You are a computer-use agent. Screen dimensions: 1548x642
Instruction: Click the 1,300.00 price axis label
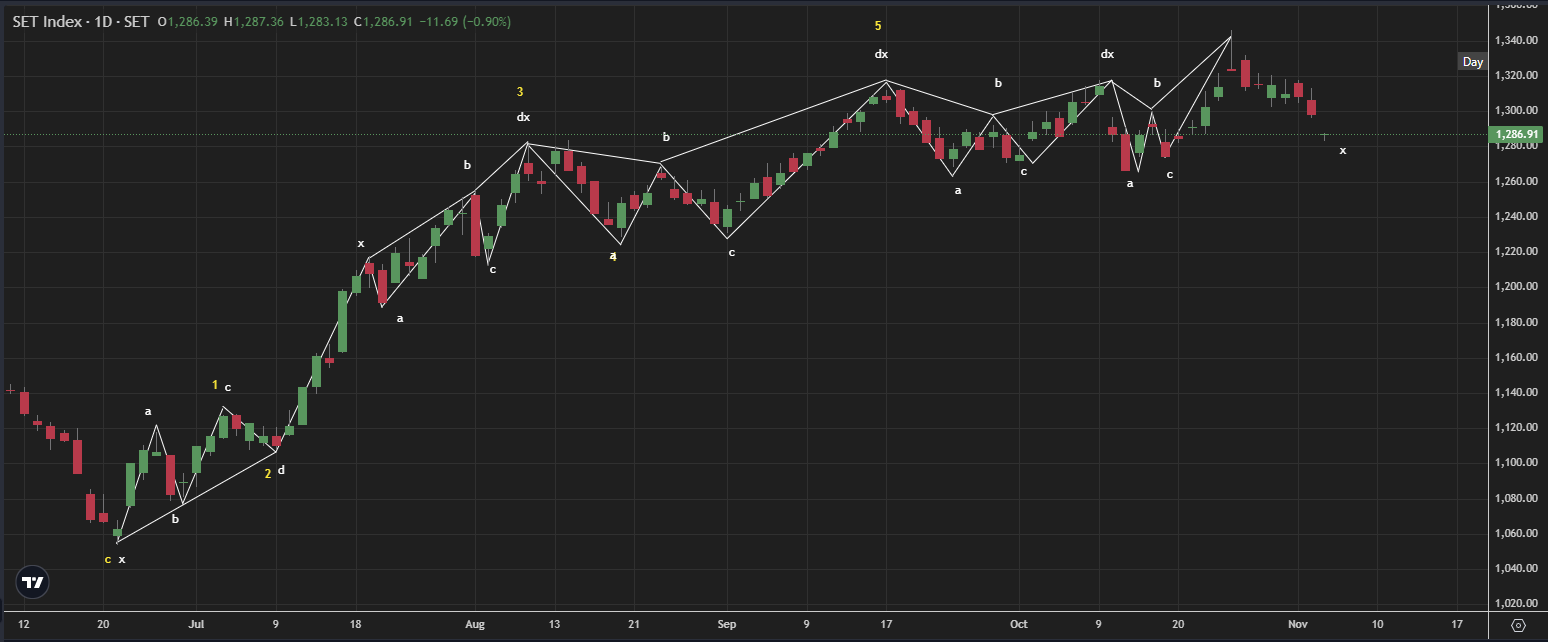point(1514,110)
